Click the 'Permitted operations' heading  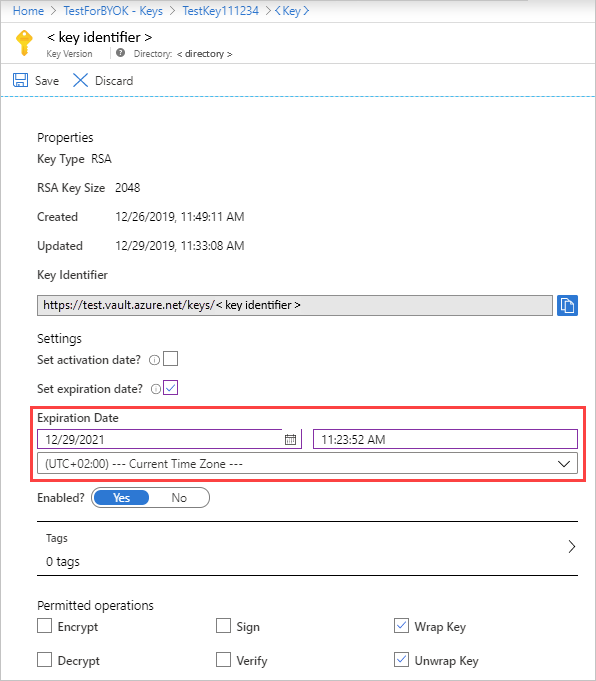[95, 605]
